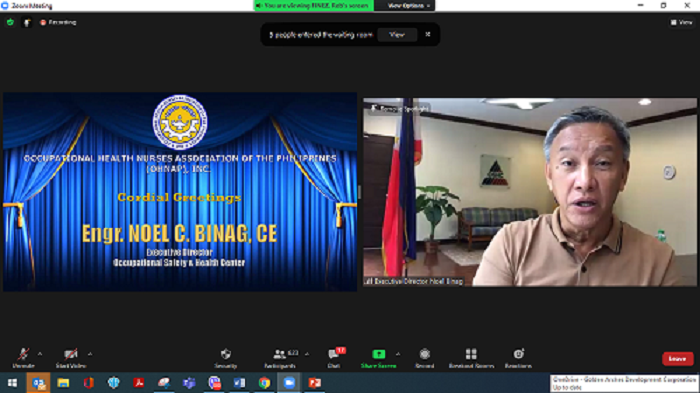Dismiss the waiting room notification
Screen dimensions: 700x393
point(428,34)
